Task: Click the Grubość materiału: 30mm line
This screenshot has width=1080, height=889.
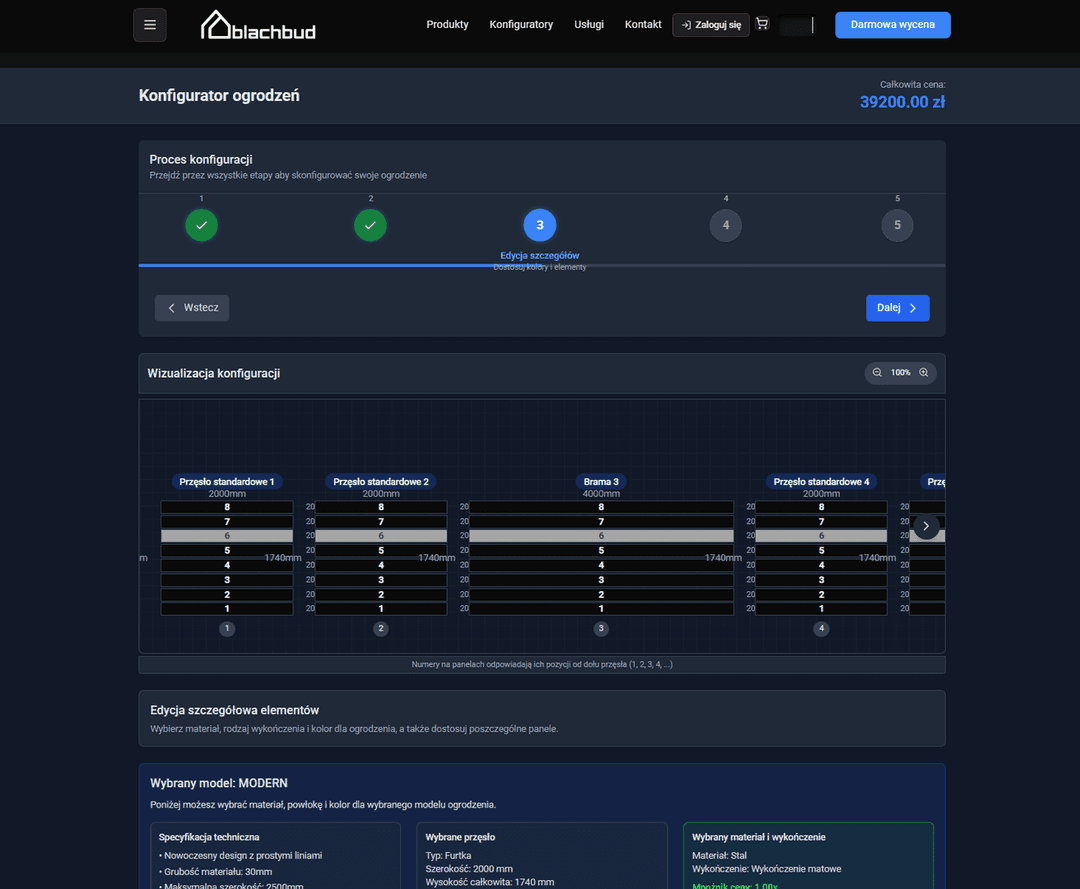Action: coord(216,871)
